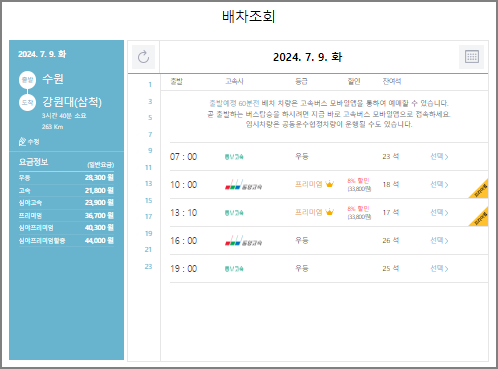498x369 pixels.
Task: Click the crown icon on 13:10 row
Action: click(329, 212)
